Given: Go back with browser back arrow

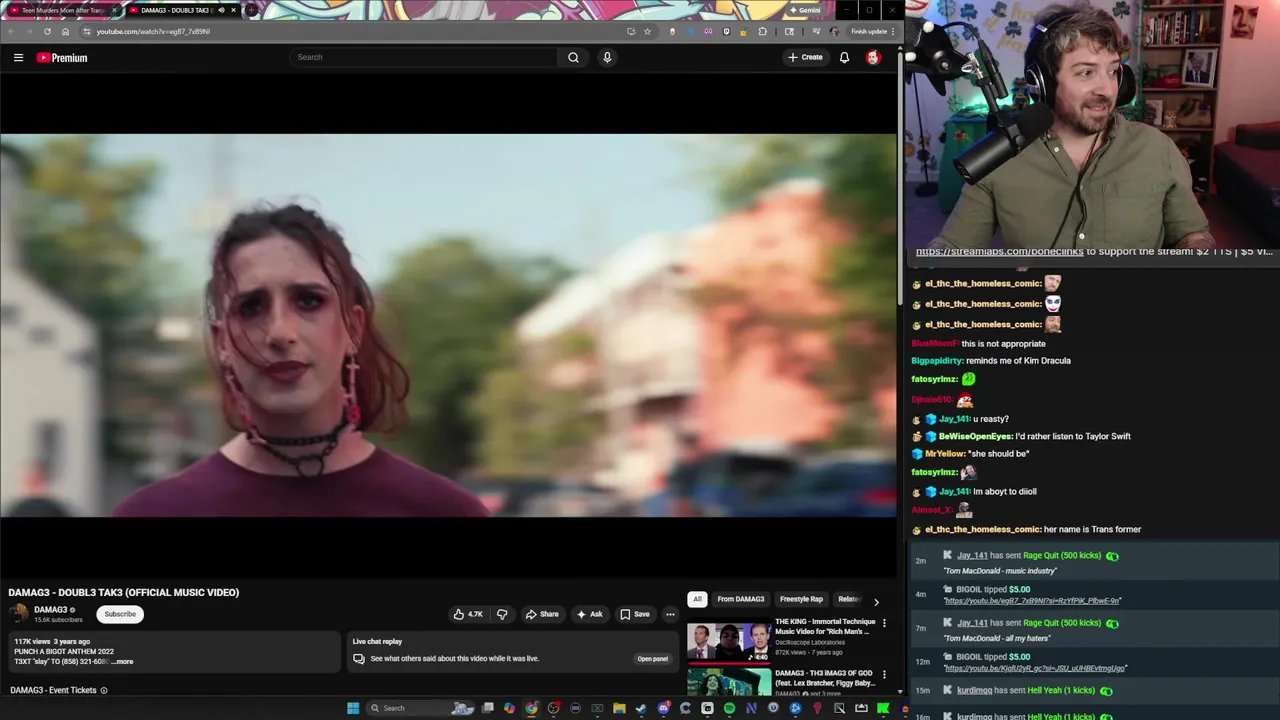Looking at the screenshot, I should tap(12, 31).
